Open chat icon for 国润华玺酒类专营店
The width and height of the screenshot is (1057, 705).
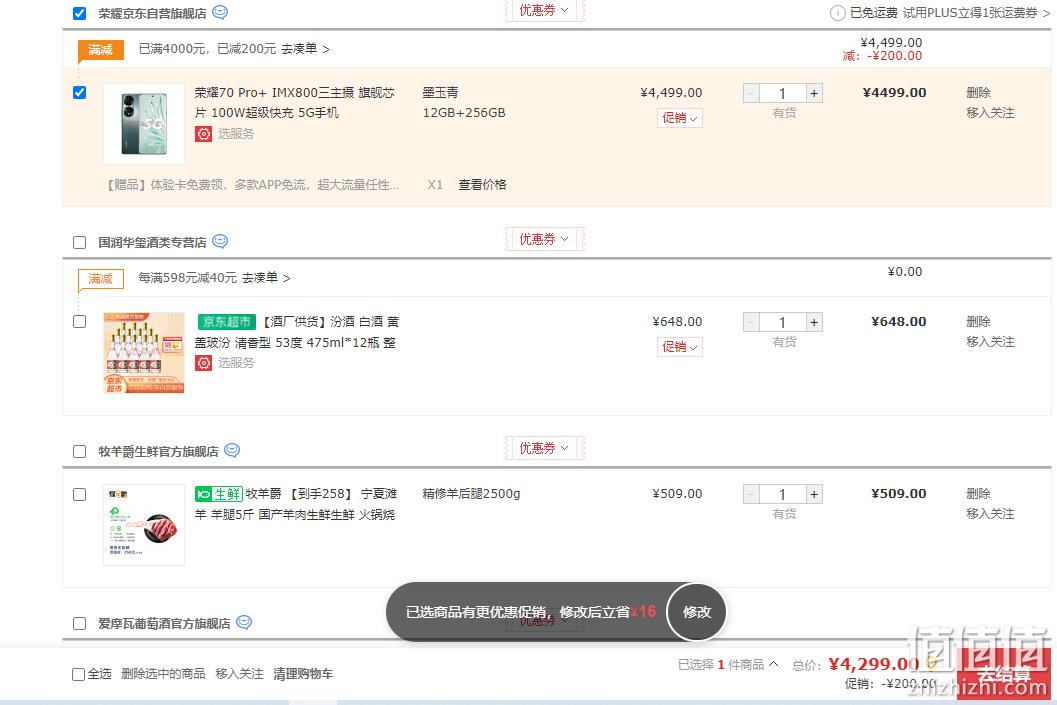tap(220, 241)
